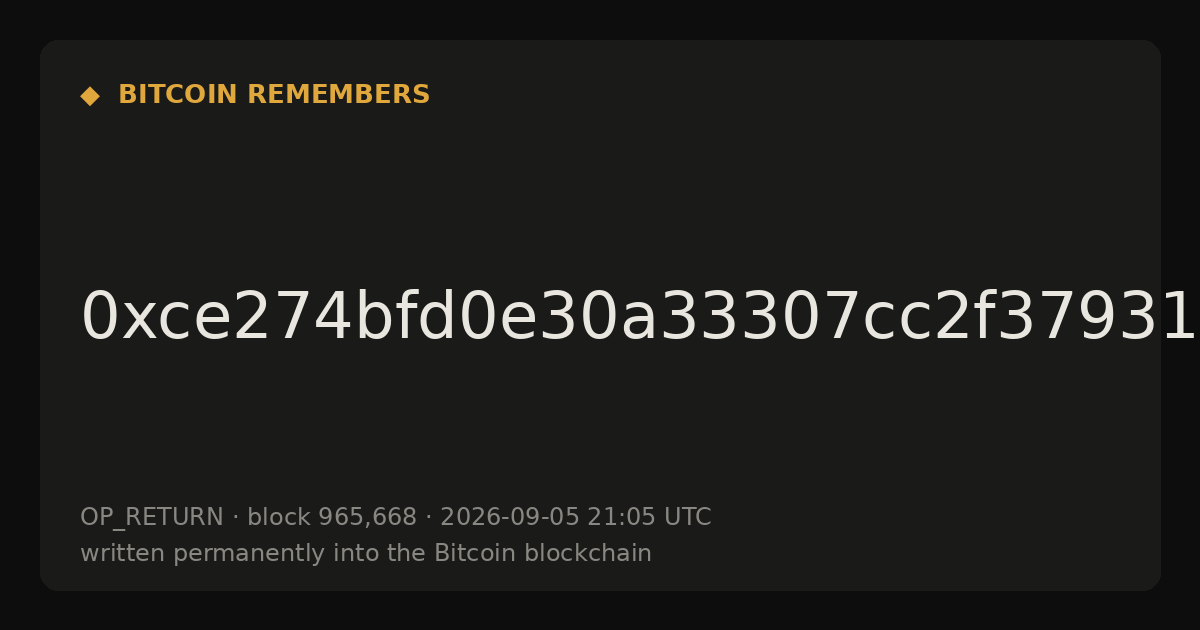This screenshot has width=1200, height=630.
Task: Click the word block in the metadata line
Action: (279, 518)
